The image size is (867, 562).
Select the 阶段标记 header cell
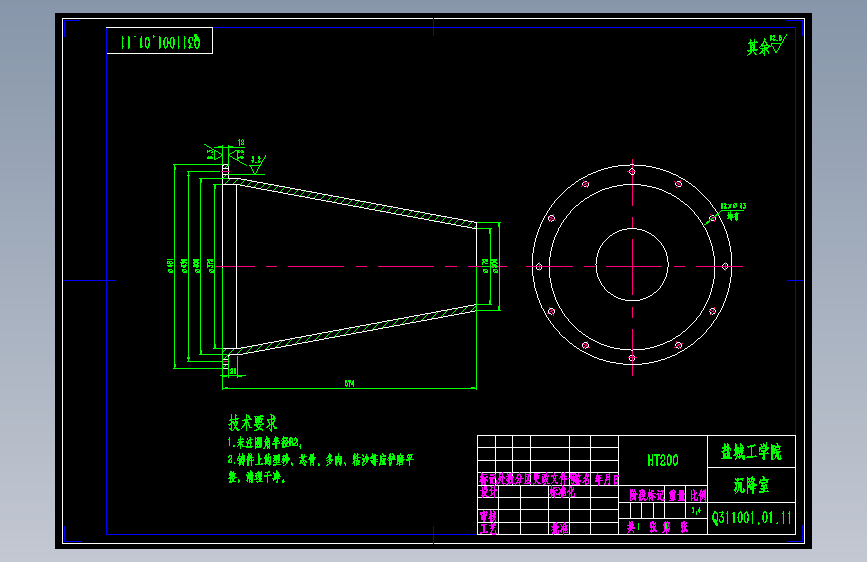pyautogui.click(x=646, y=495)
